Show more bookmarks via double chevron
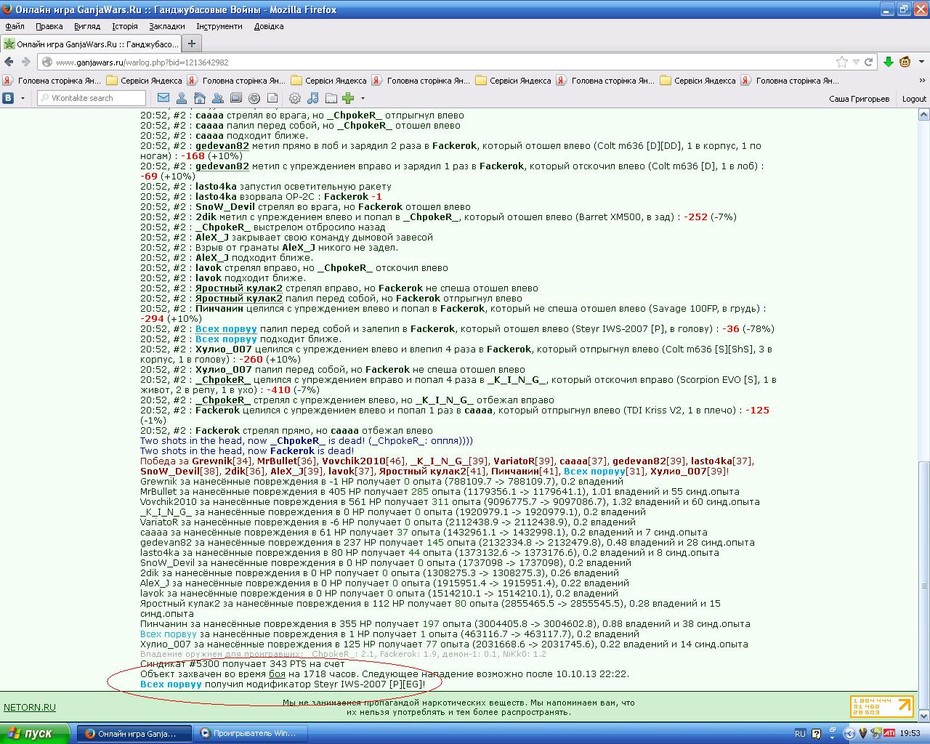This screenshot has height=744, width=930. (922, 80)
